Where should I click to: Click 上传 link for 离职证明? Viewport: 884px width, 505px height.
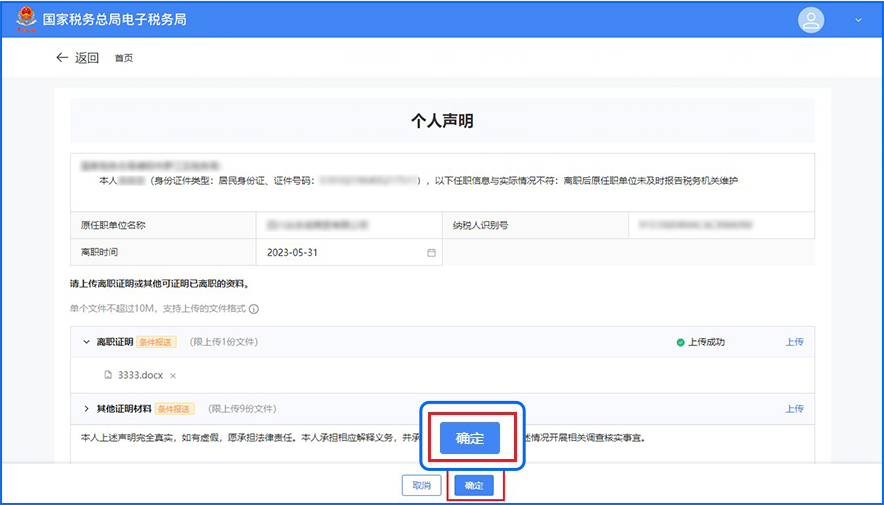794,342
